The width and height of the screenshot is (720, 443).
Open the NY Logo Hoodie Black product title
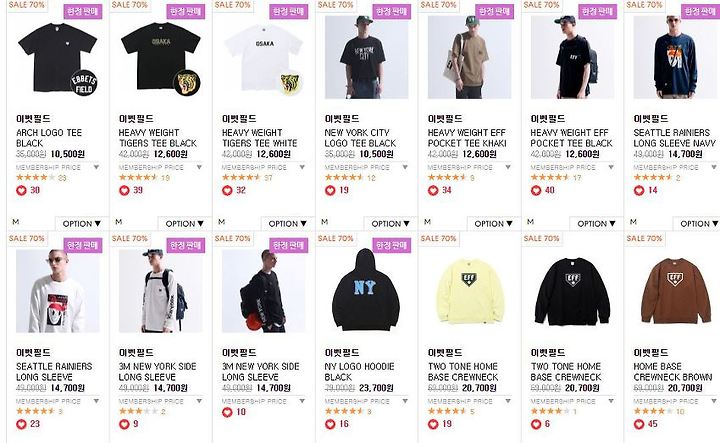(x=359, y=372)
